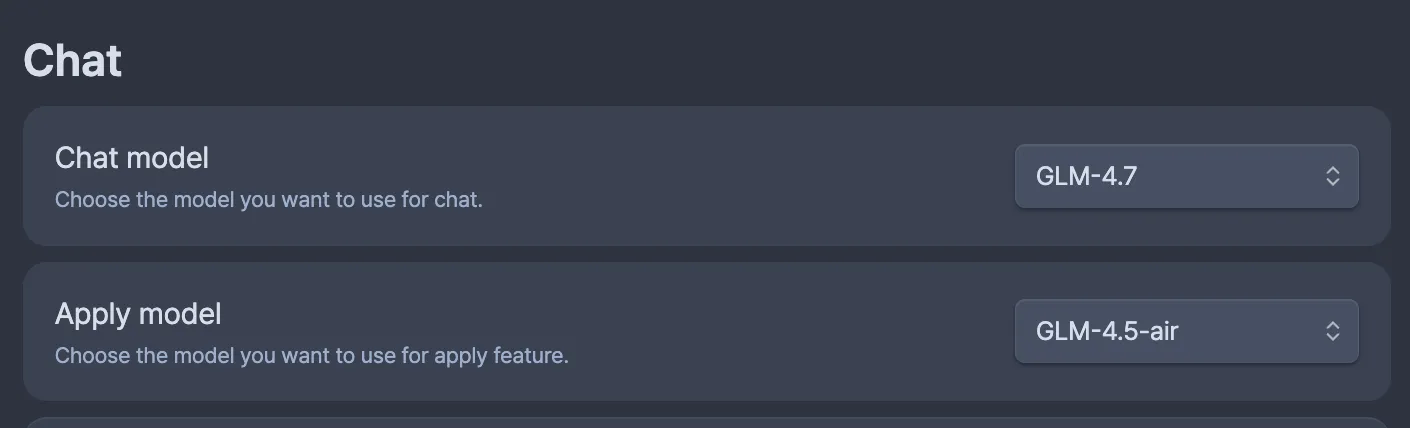Expand the model selector showing GLM-4.5-air

[1186, 331]
